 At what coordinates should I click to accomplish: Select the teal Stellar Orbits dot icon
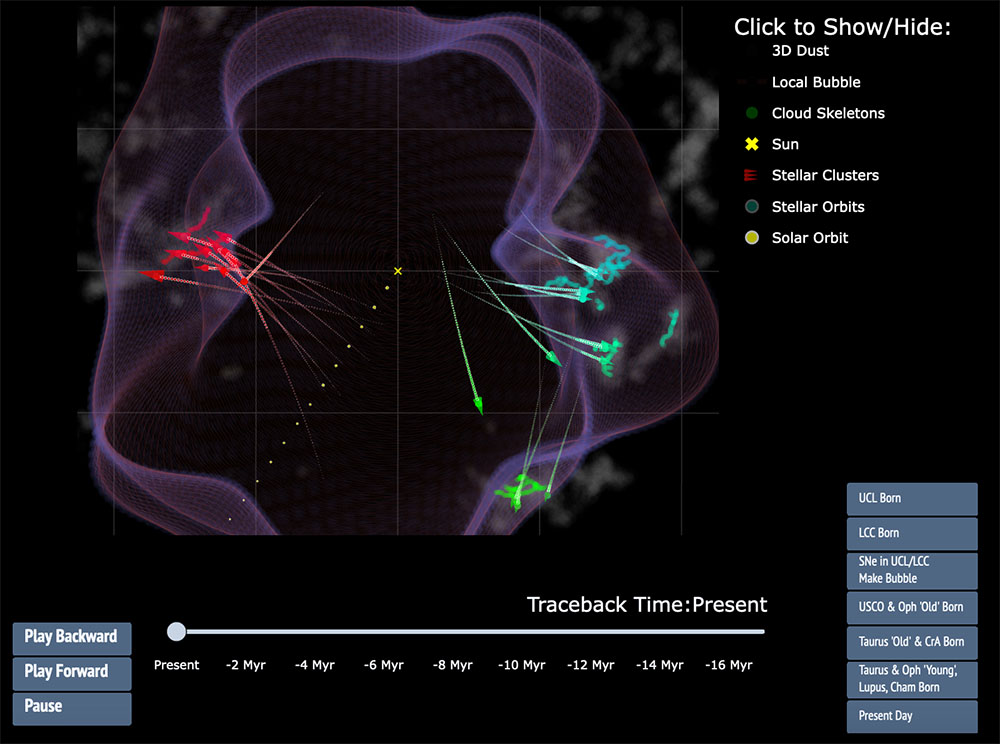(x=751, y=206)
